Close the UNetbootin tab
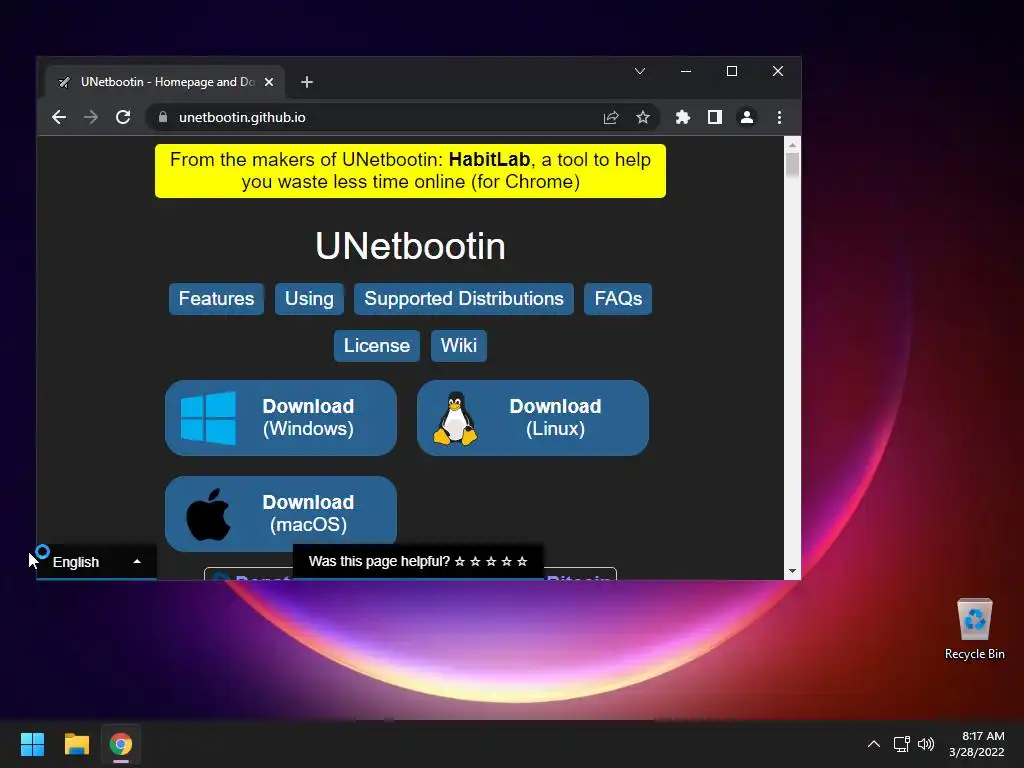 point(268,82)
